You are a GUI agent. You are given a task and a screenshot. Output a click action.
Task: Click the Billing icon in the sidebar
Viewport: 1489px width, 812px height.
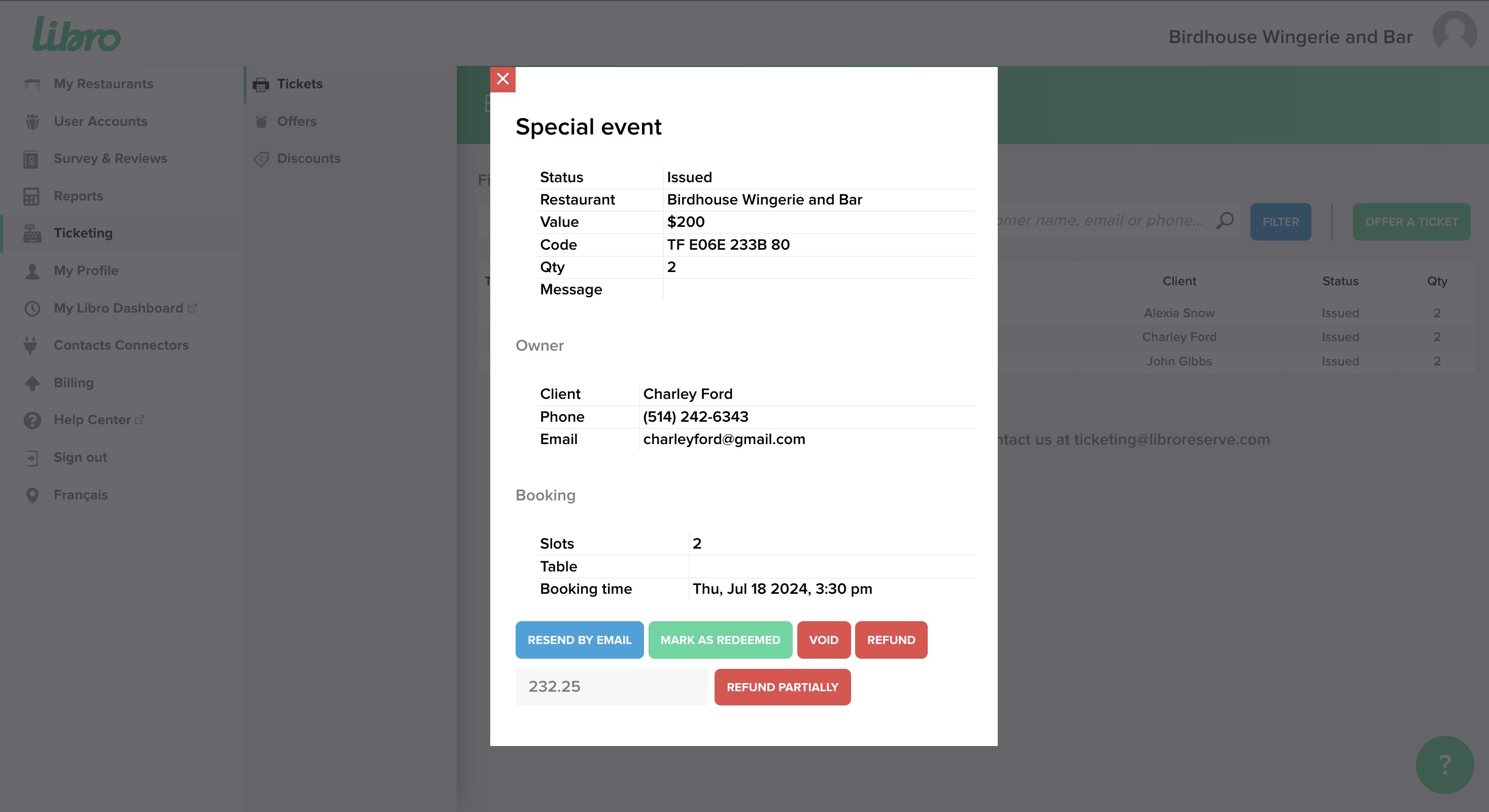(32, 383)
